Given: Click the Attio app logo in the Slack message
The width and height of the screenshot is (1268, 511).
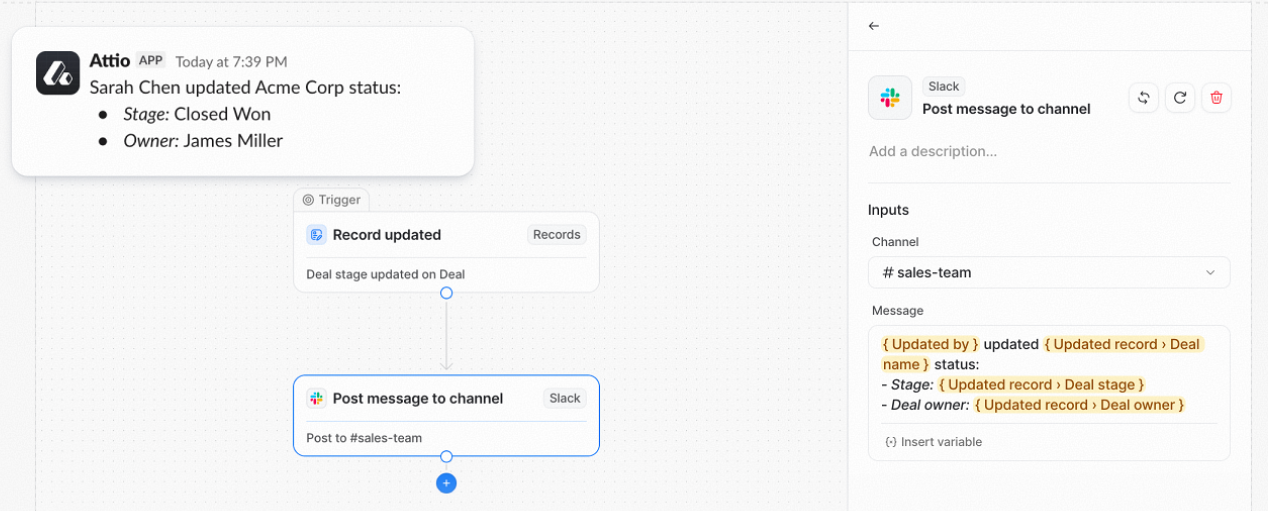Looking at the screenshot, I should point(58,73).
